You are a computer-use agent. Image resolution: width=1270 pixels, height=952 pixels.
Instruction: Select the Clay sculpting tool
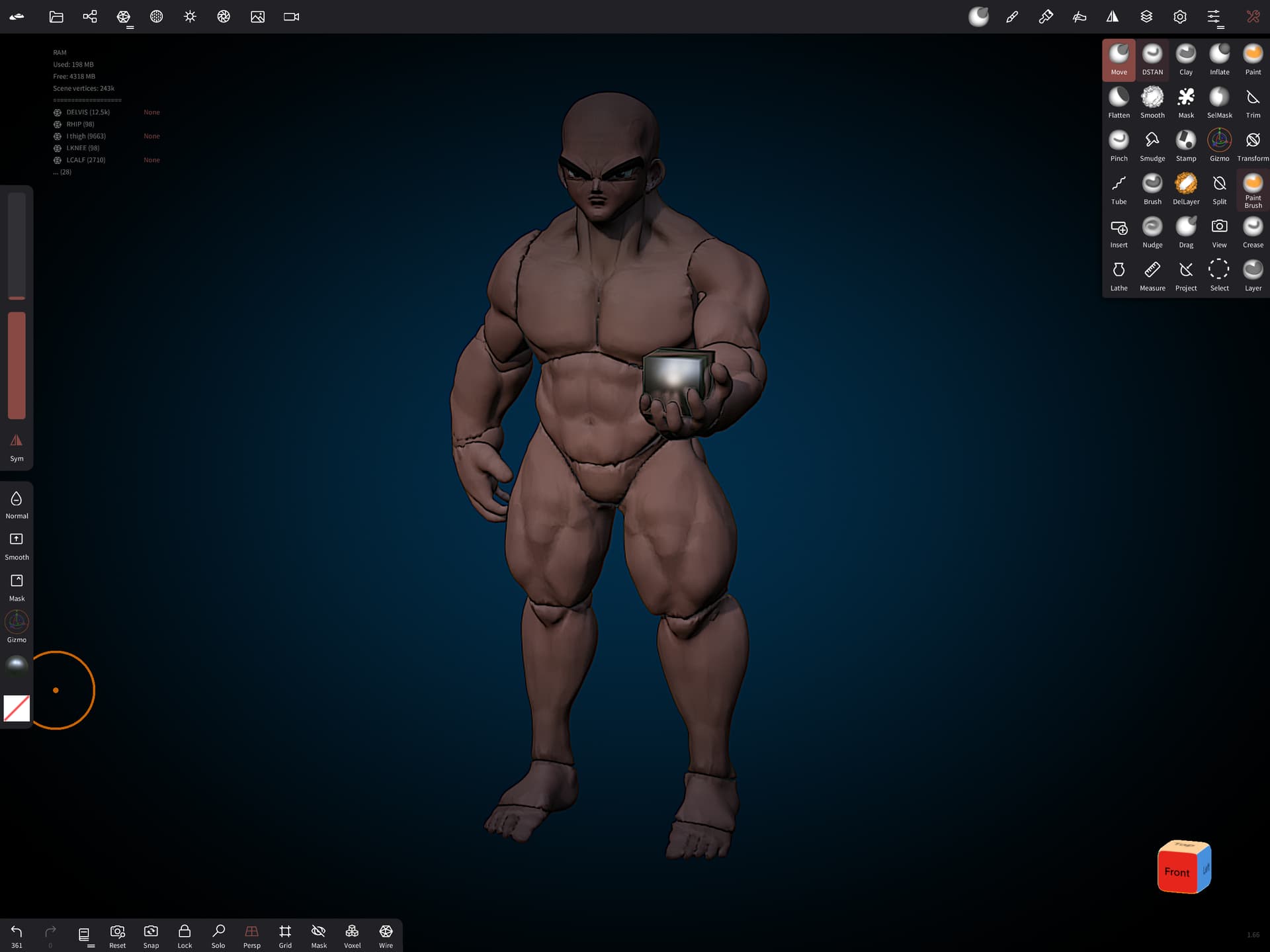click(x=1185, y=60)
